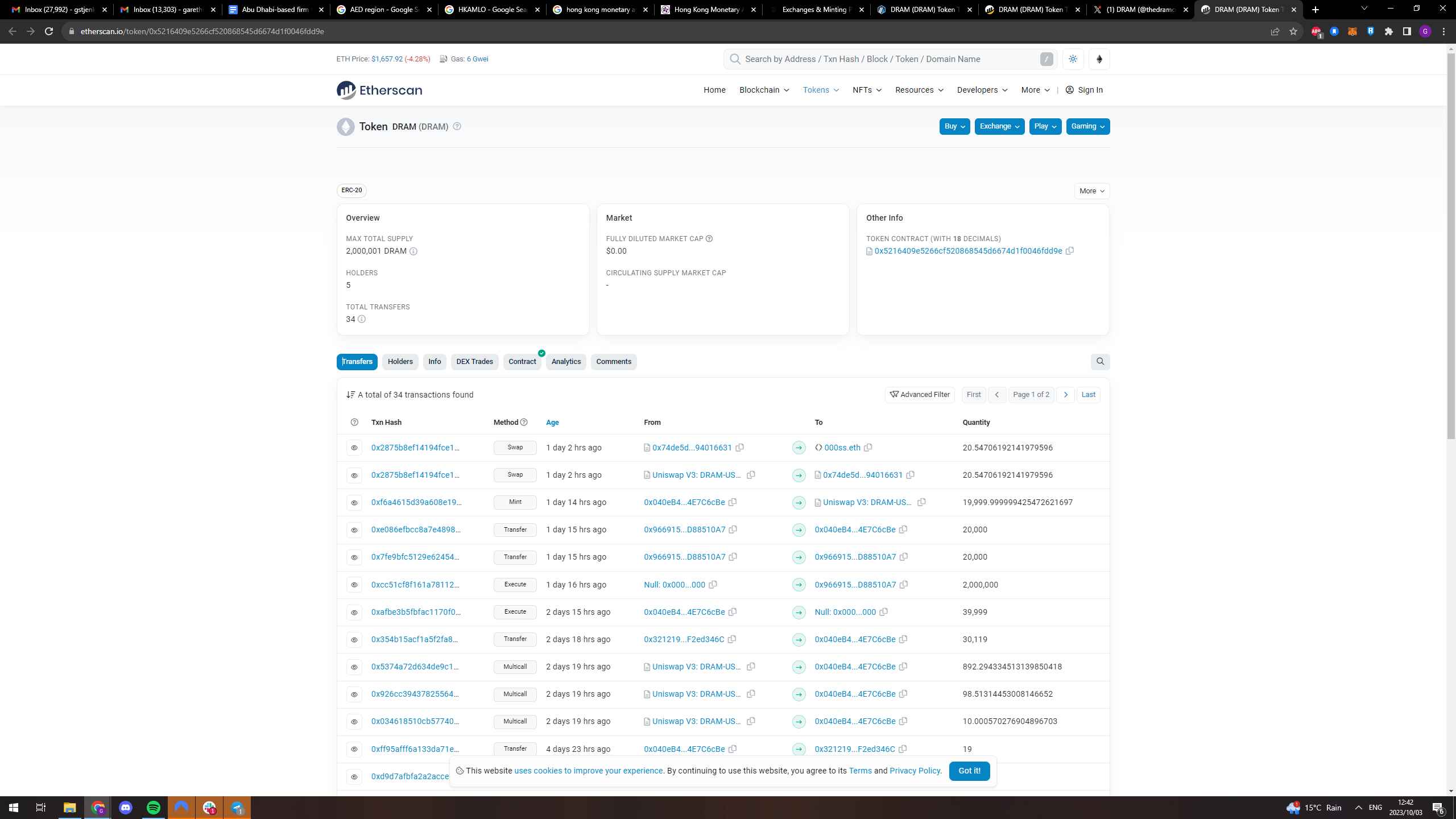
Task: Switch to the Holders tab
Action: [x=400, y=362]
